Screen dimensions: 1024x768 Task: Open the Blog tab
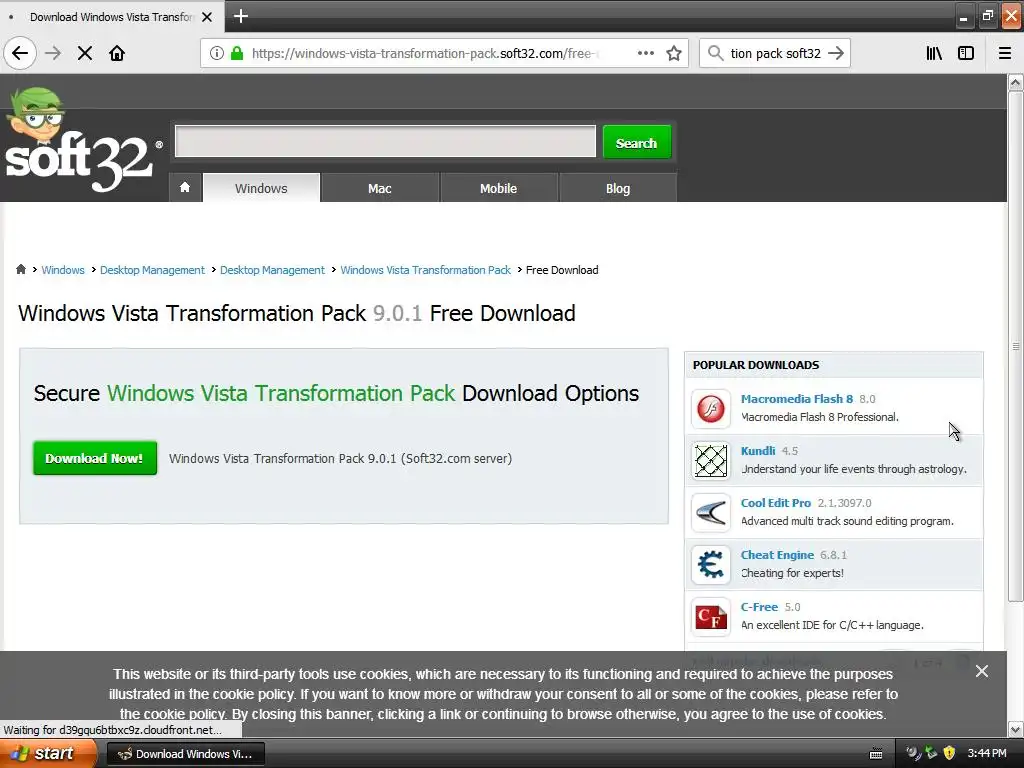point(618,188)
